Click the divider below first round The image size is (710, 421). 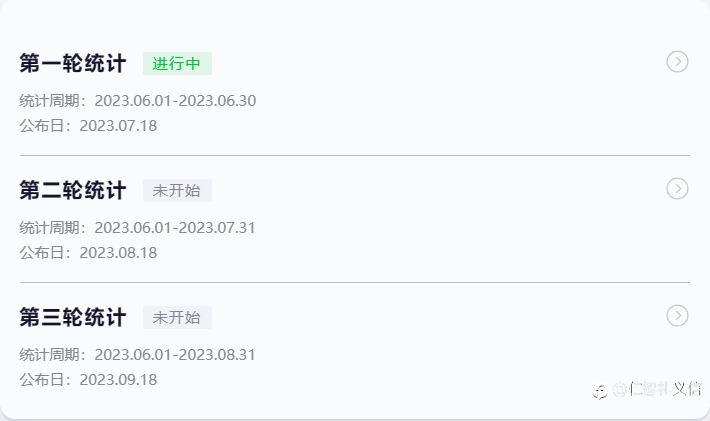click(x=354, y=155)
